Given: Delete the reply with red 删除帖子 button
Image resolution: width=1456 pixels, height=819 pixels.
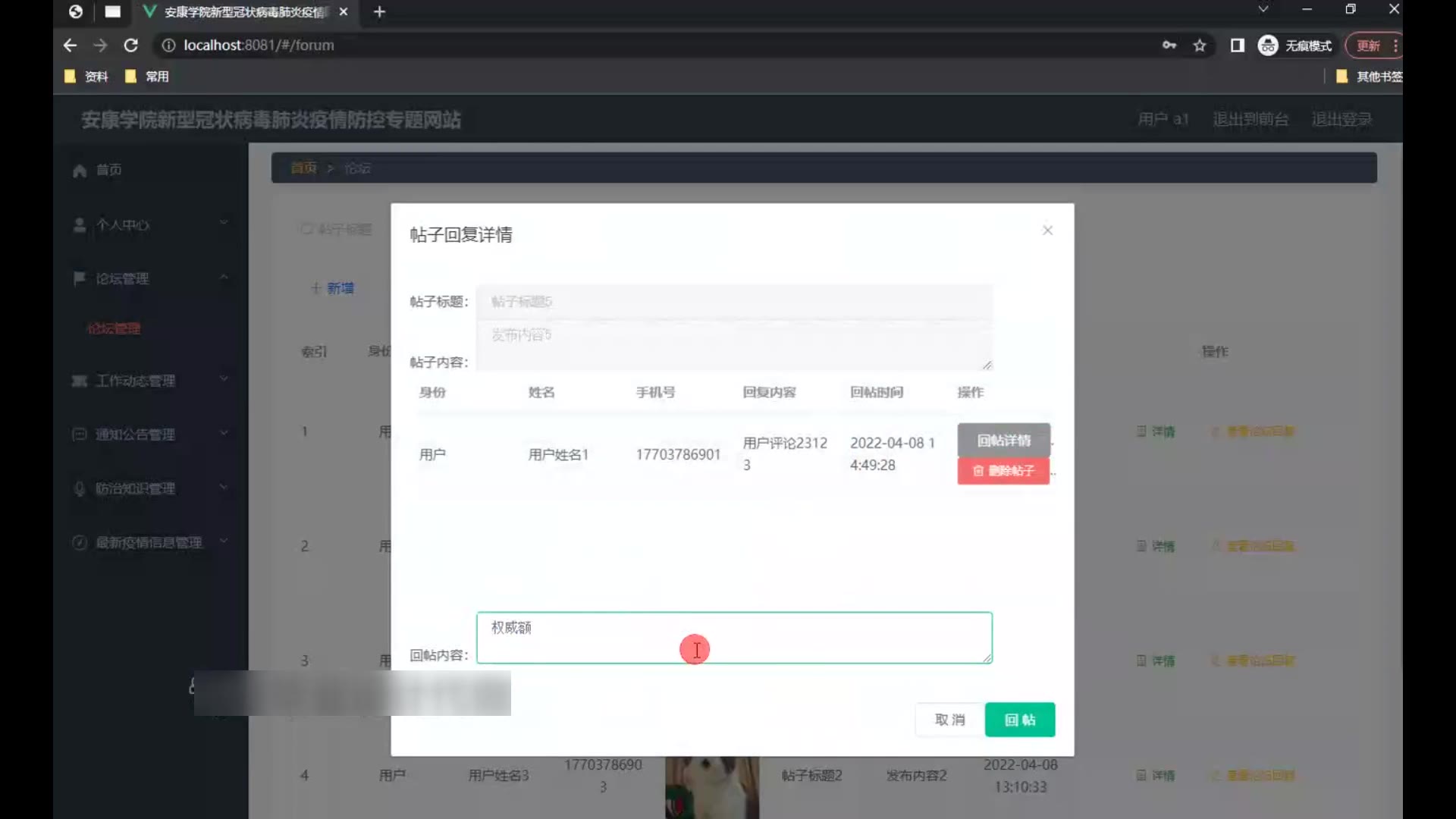Looking at the screenshot, I should [x=1003, y=471].
